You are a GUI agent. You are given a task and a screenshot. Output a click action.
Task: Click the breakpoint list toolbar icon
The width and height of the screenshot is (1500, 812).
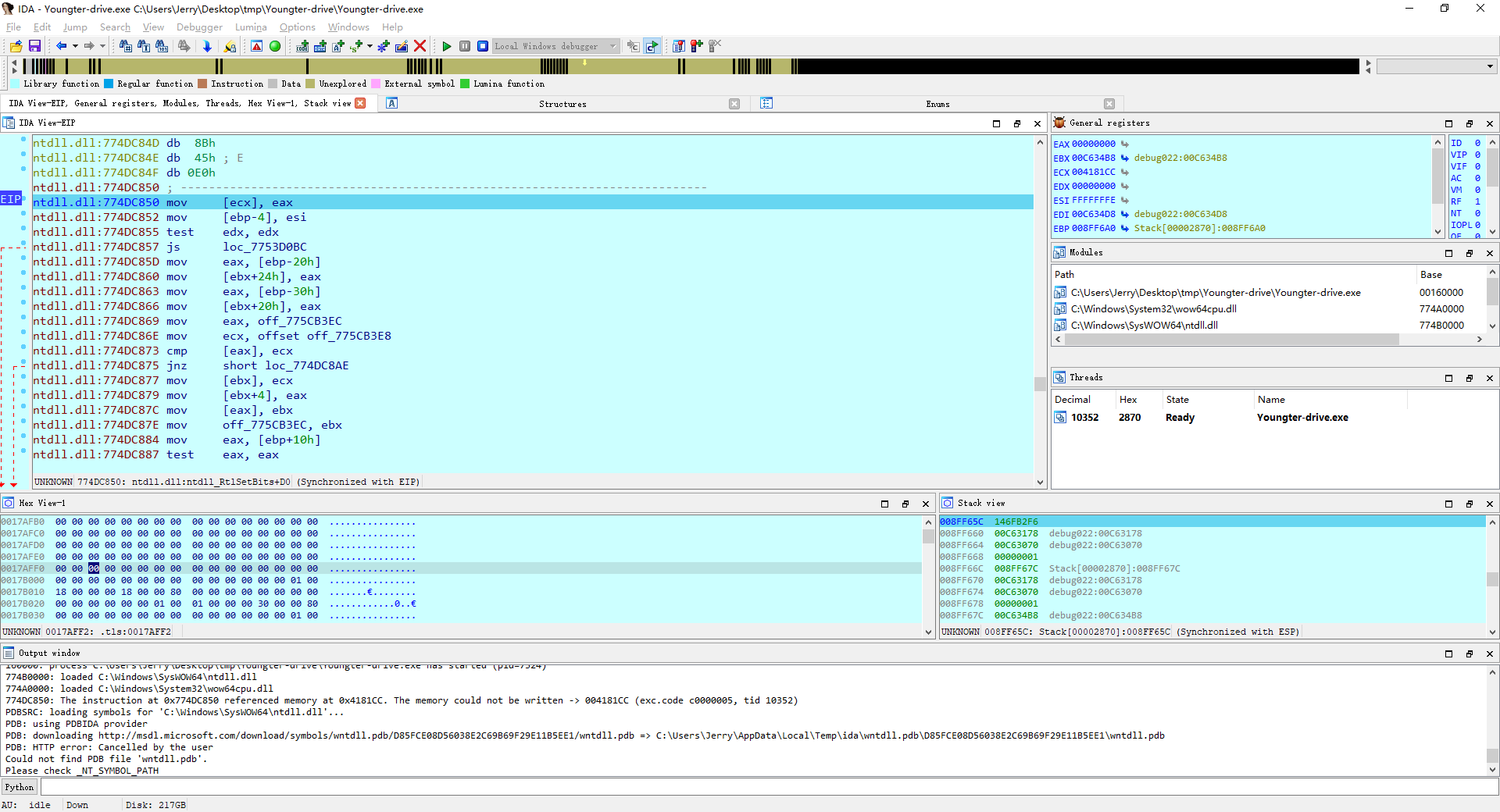679,47
